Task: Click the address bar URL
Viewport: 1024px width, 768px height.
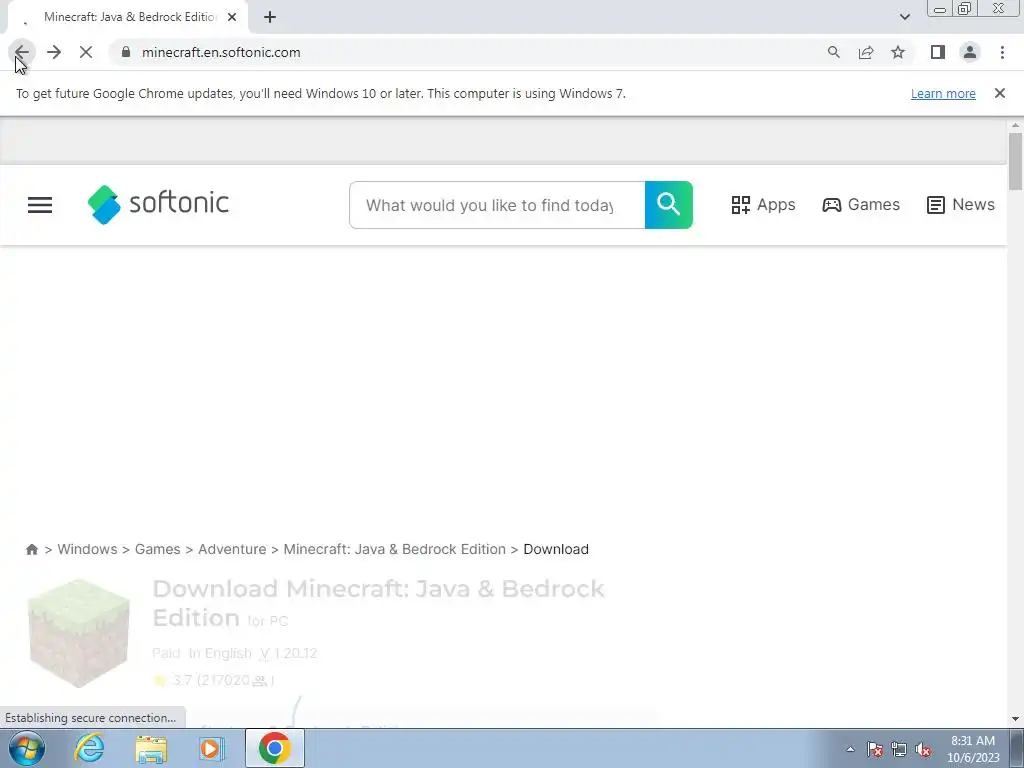Action: tap(221, 52)
